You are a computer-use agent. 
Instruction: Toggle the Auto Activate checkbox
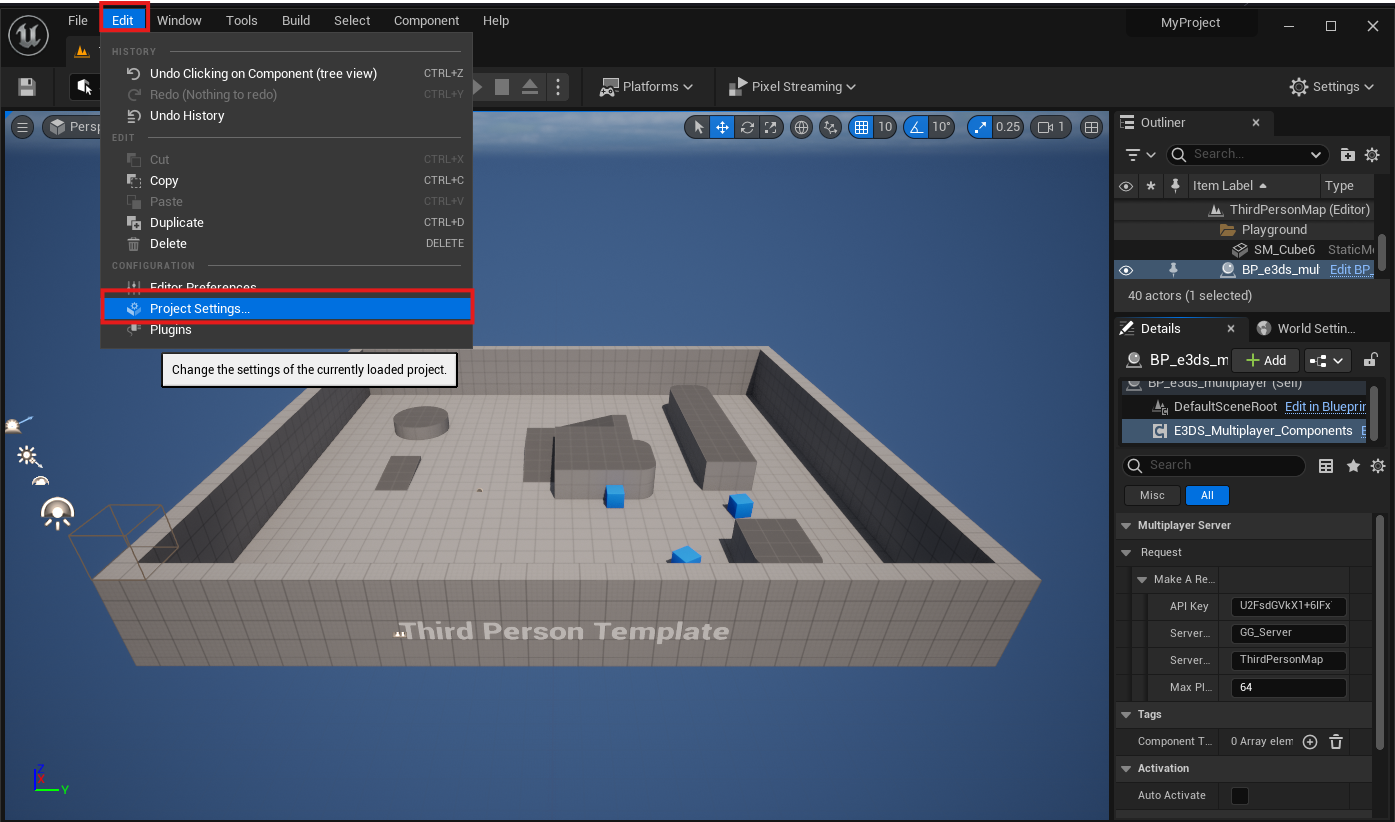click(x=1240, y=795)
